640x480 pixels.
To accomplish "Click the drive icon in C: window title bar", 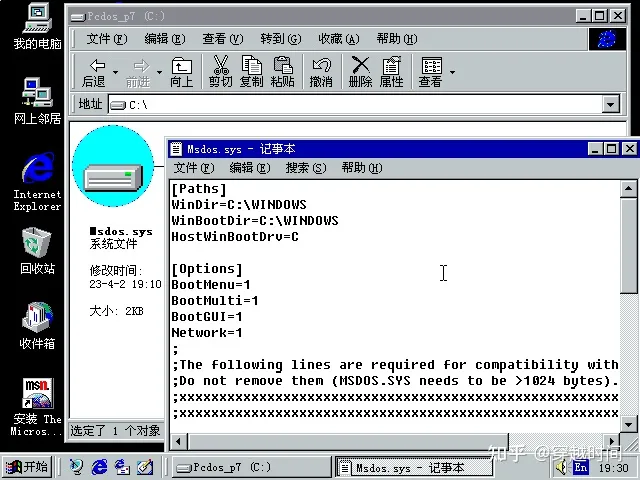I will [x=78, y=17].
